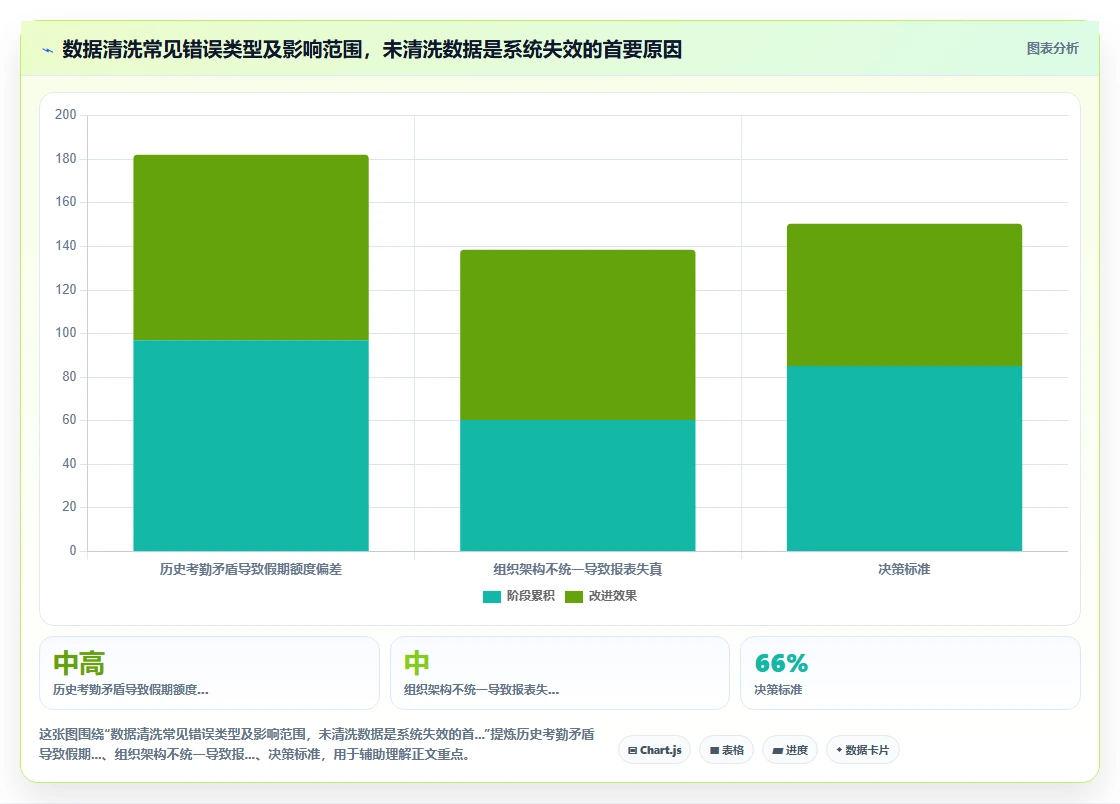Click the teal bar segment for 组织架构不统一导致报表失真
1120x804 pixels.
577,486
